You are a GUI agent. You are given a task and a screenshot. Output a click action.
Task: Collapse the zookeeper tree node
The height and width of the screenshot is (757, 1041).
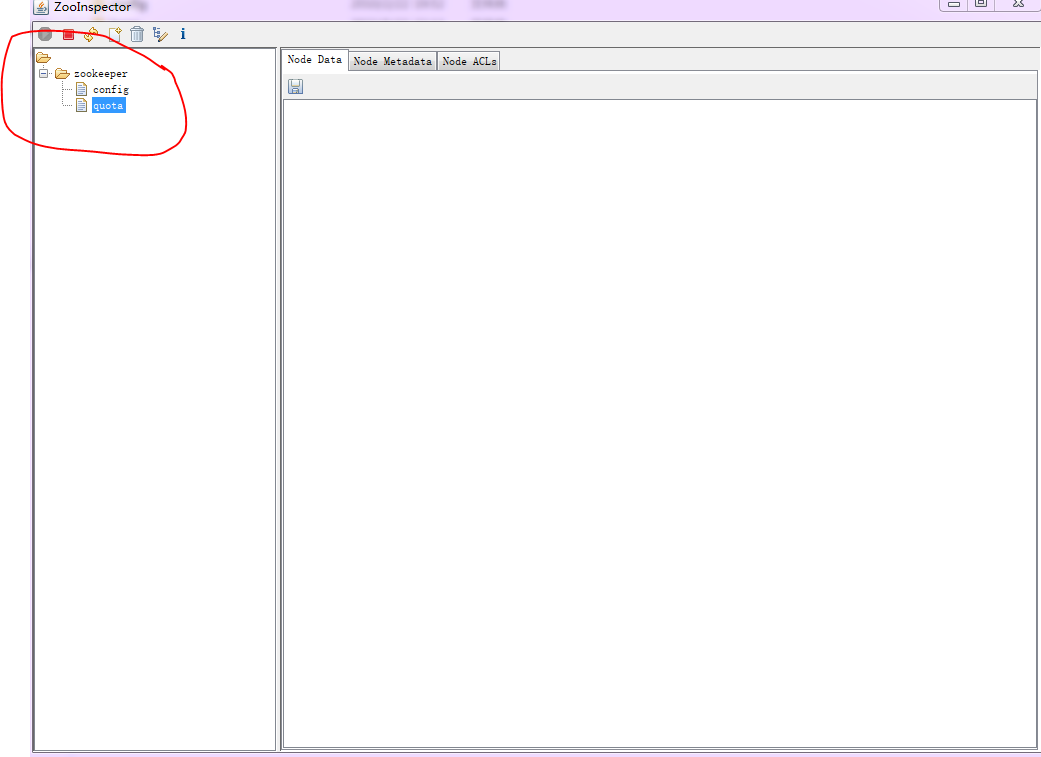tap(44, 74)
